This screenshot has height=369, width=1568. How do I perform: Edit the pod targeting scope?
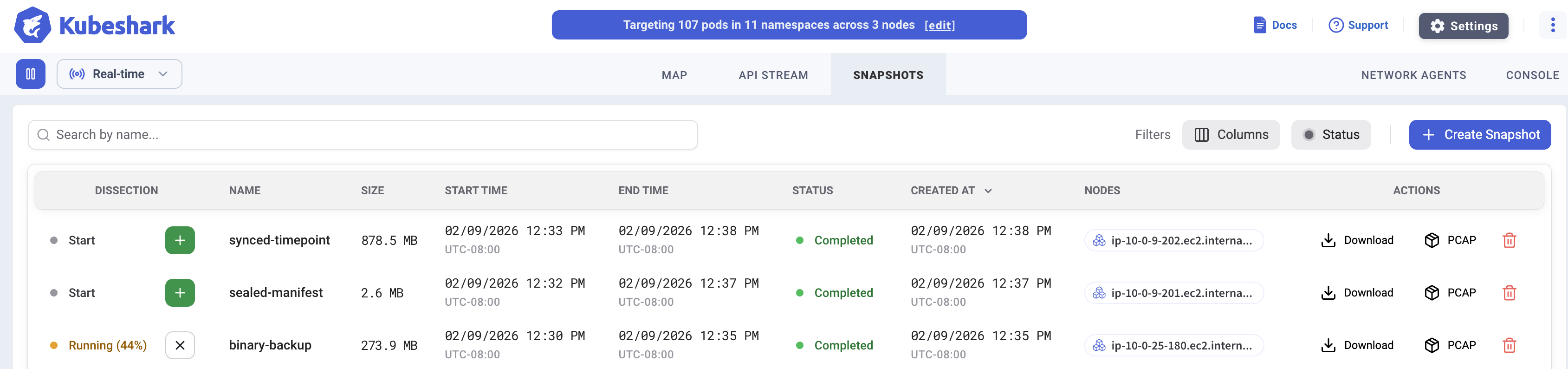(939, 25)
